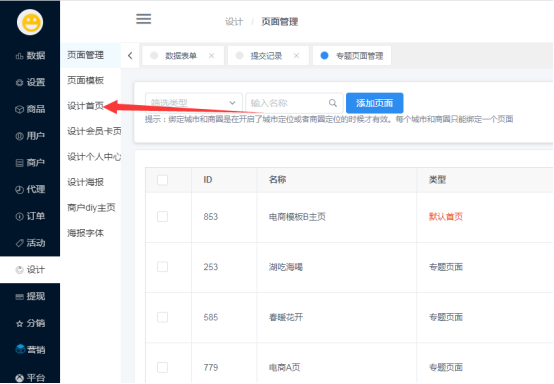Click the ID cell 253
554x384 pixels.
coord(211,267)
